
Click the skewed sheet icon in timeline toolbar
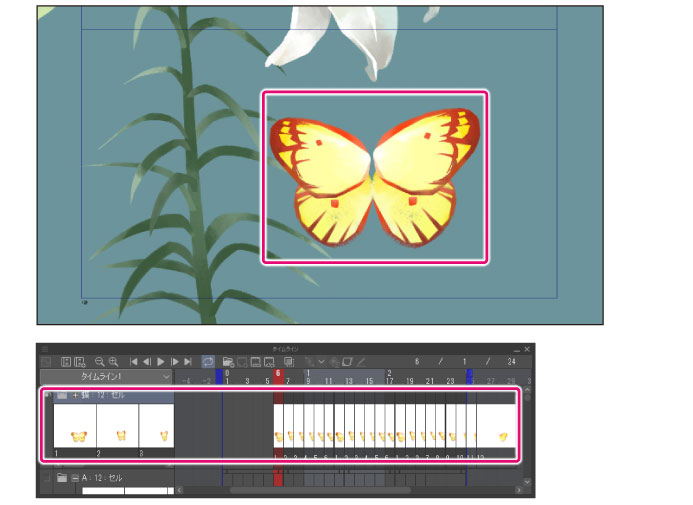tap(347, 362)
